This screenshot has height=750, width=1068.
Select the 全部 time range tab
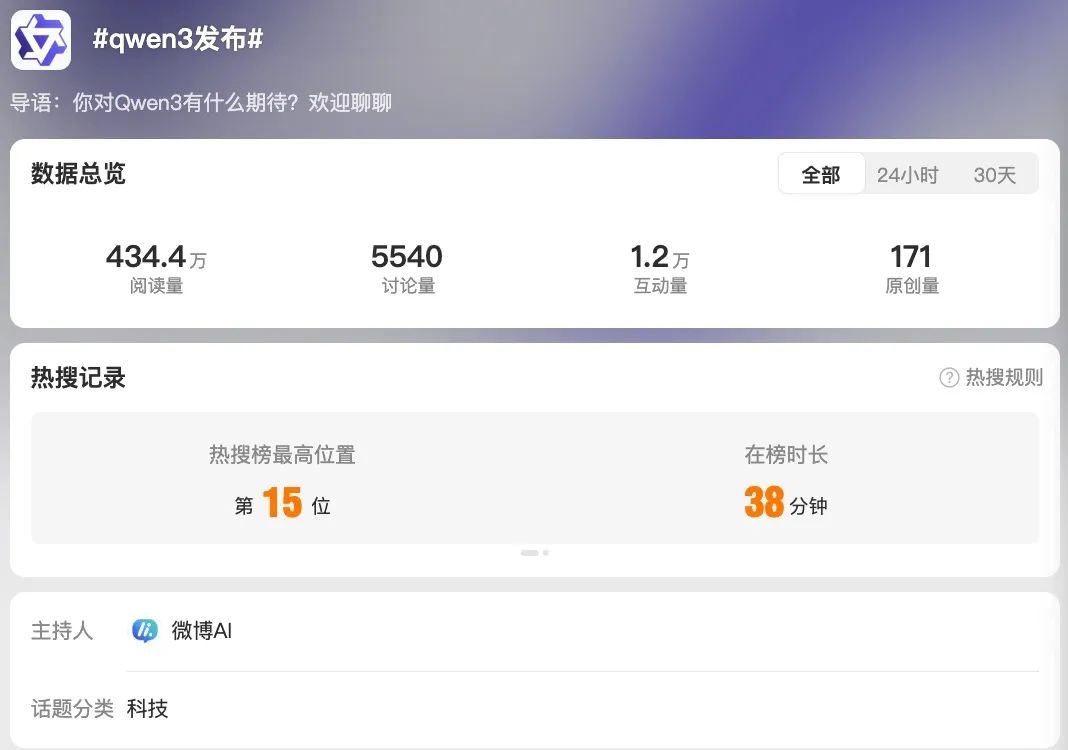click(821, 174)
